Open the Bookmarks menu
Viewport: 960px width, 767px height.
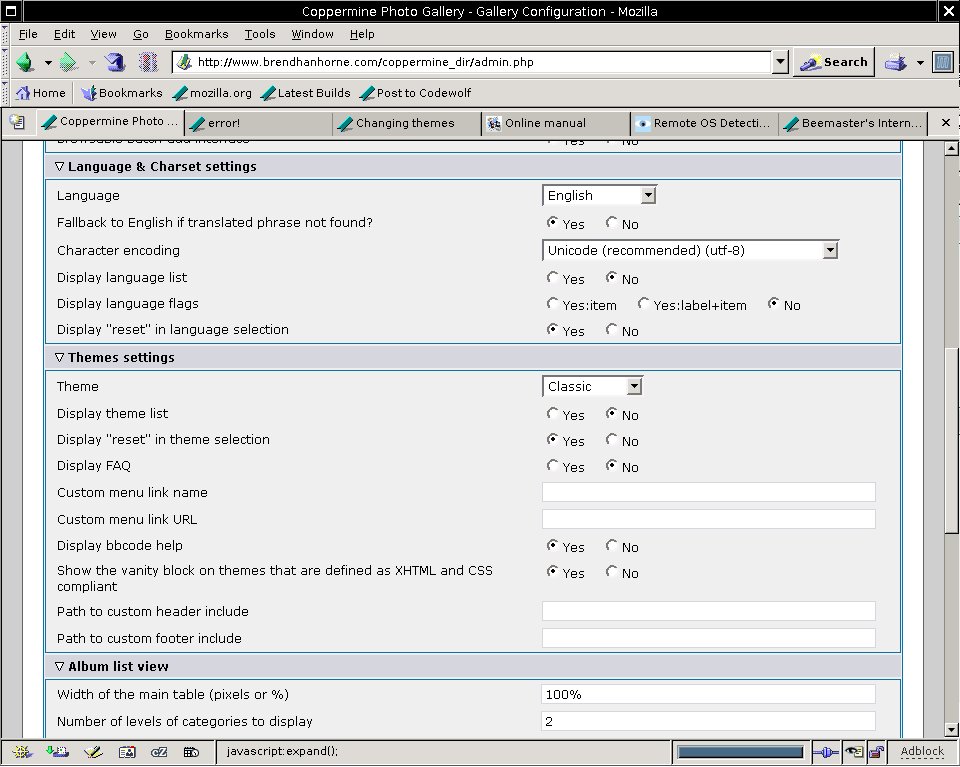point(197,34)
